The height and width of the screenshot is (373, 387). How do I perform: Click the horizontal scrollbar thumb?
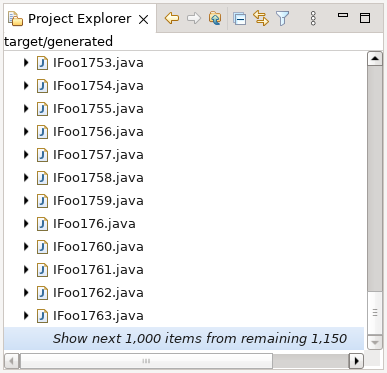point(146,361)
